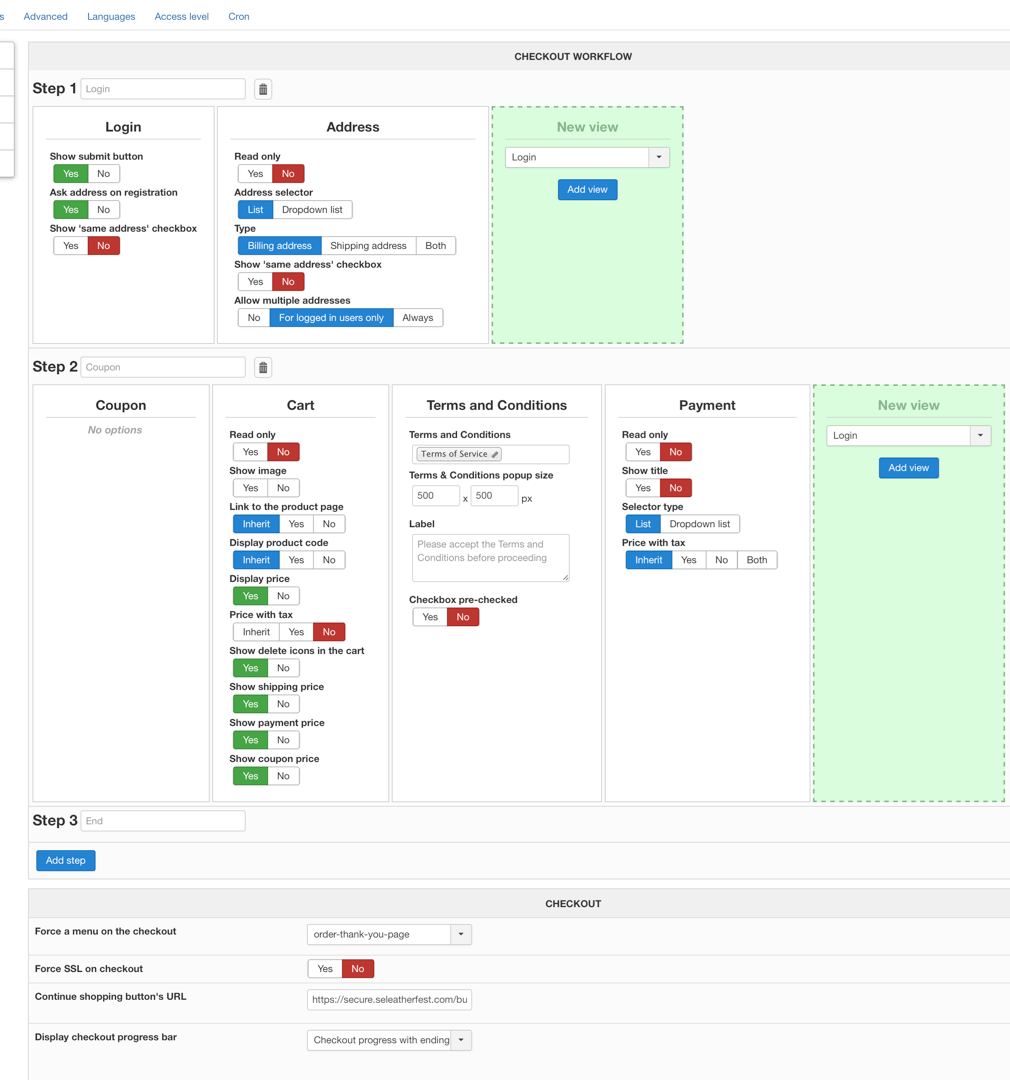Click pencil icon on Terms of Service tag

(x=495, y=454)
